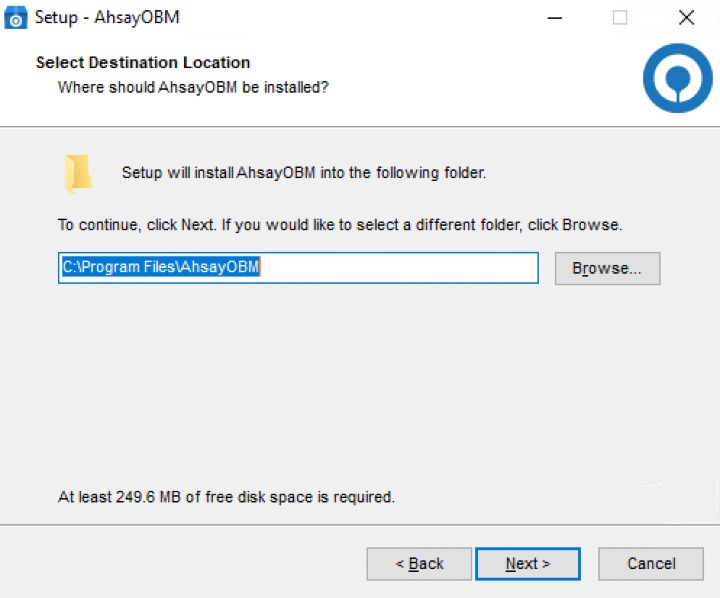The width and height of the screenshot is (720, 598).
Task: Click the yellow folder icon
Action: [78, 173]
